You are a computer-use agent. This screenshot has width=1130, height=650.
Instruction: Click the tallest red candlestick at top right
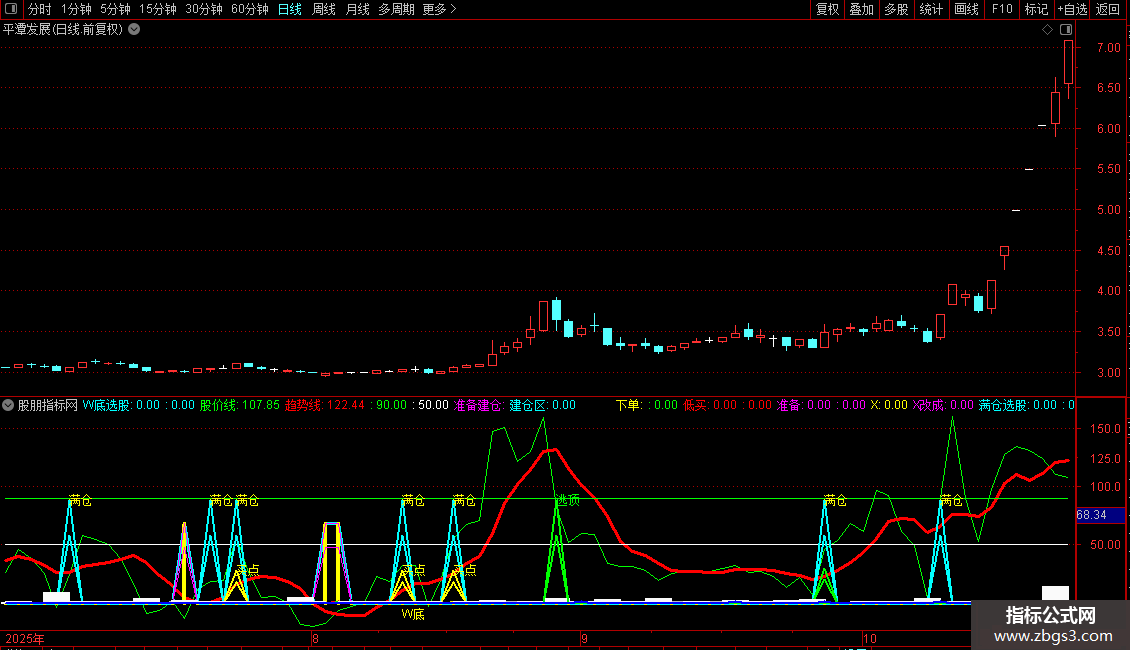1068,62
